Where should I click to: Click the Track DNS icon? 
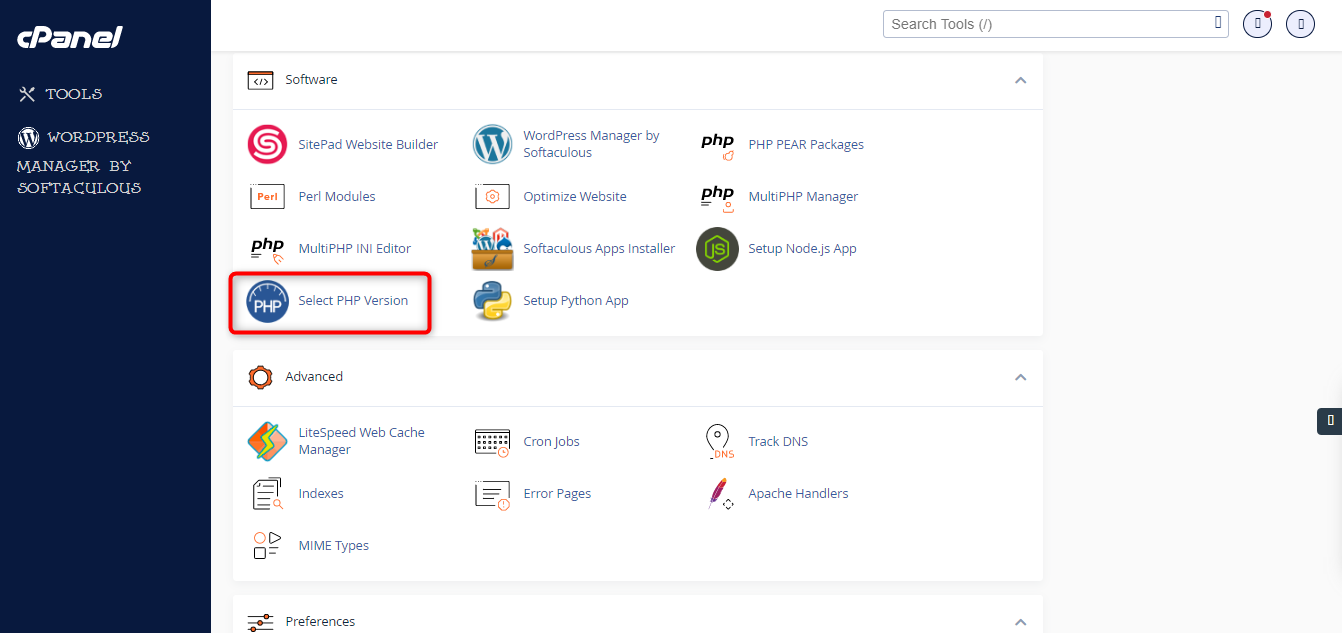pos(719,442)
